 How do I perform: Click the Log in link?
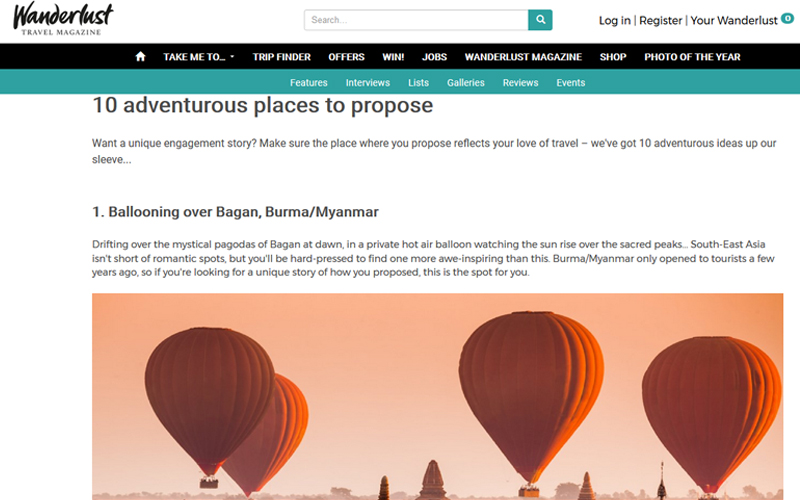[x=615, y=20]
